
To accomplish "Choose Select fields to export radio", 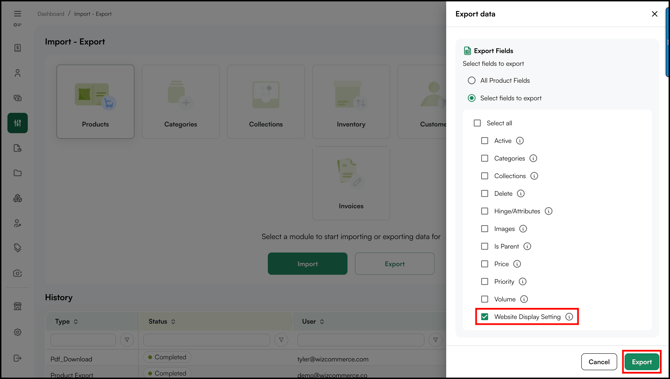I will tap(471, 98).
